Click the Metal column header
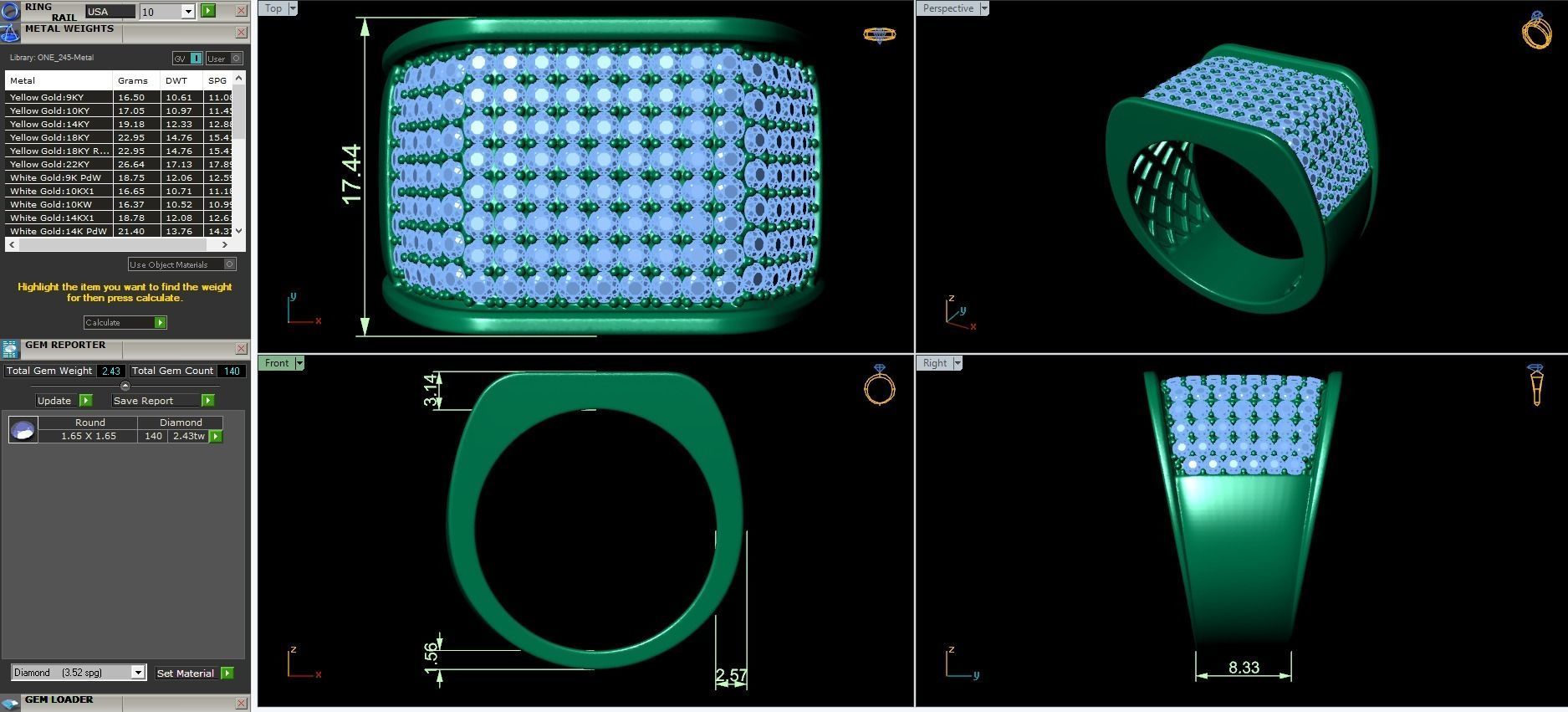The height and width of the screenshot is (712, 1568). coord(59,80)
